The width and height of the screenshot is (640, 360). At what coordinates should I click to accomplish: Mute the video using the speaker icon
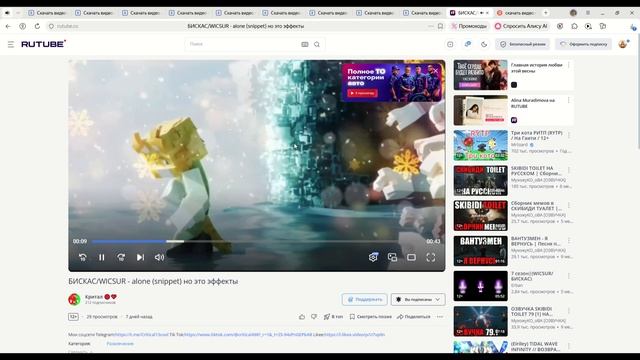(159, 257)
